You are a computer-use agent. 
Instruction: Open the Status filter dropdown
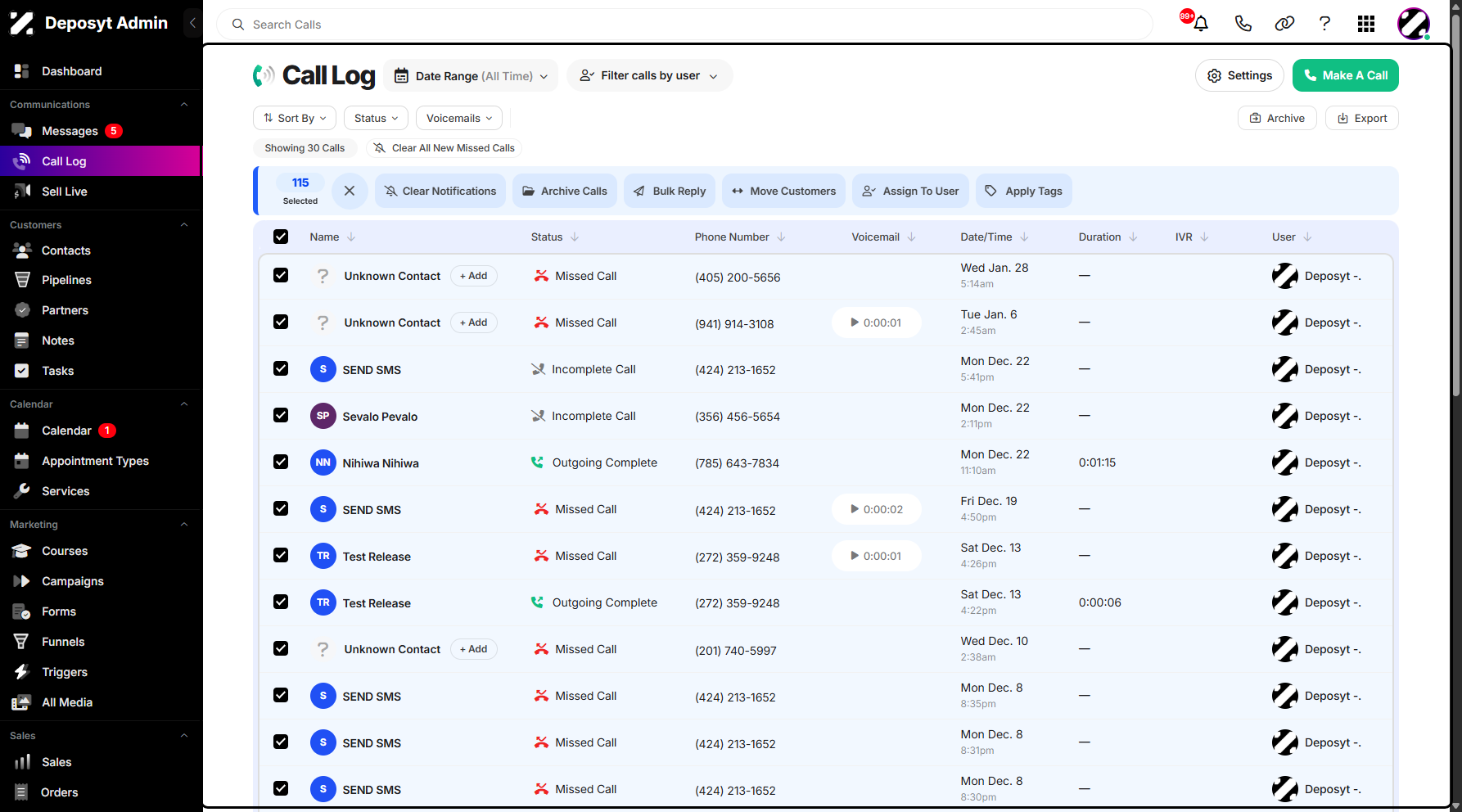click(376, 118)
